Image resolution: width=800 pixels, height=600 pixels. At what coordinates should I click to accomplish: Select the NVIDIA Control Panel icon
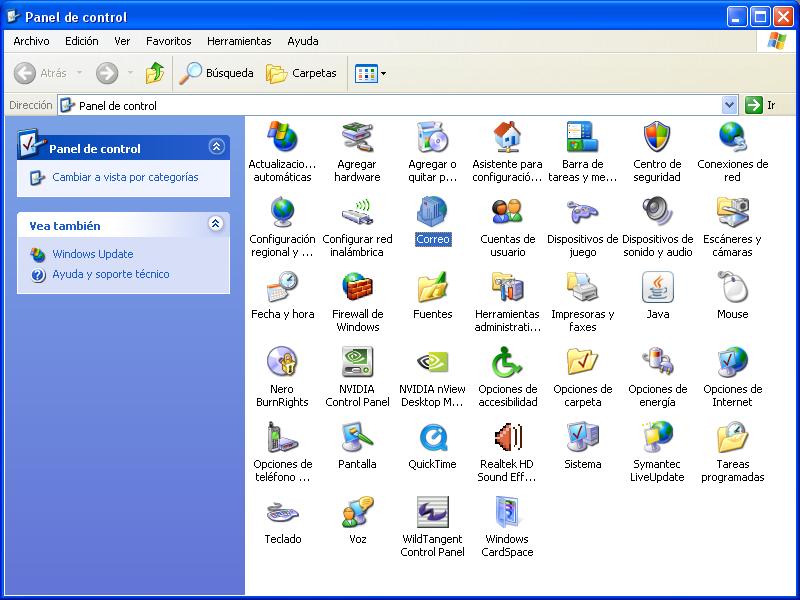357,363
